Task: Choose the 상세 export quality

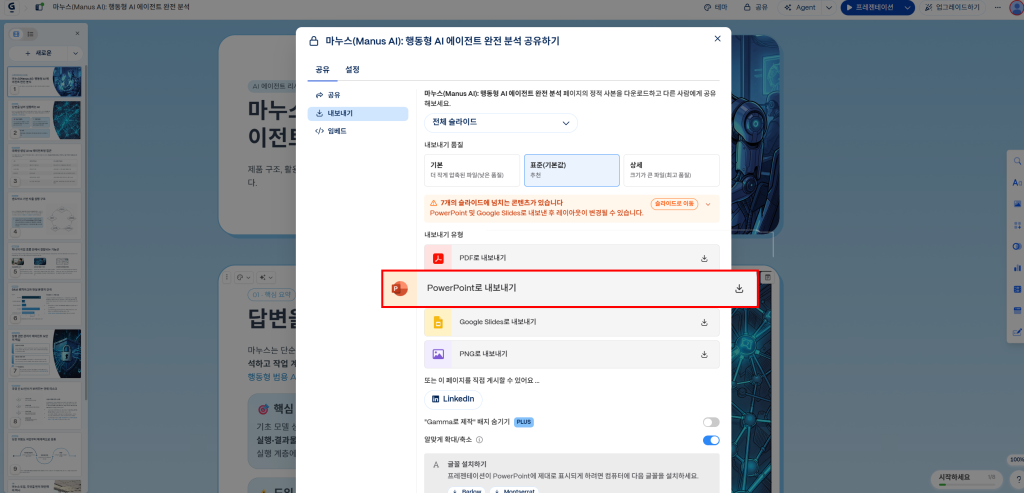Action: (671, 170)
